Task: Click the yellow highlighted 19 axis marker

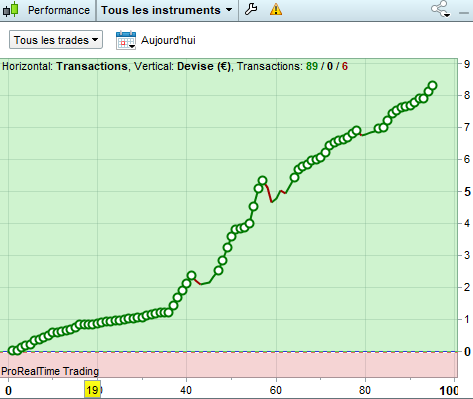Action: pyautogui.click(x=92, y=390)
